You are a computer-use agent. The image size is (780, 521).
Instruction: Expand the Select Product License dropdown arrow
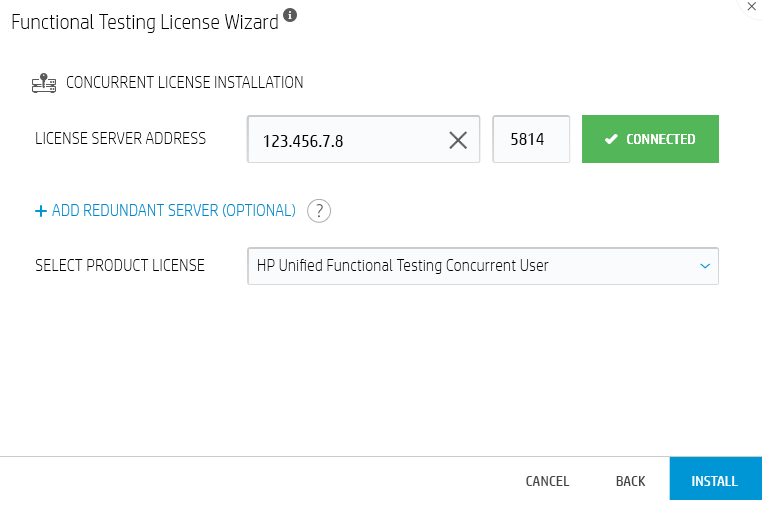pyautogui.click(x=705, y=266)
